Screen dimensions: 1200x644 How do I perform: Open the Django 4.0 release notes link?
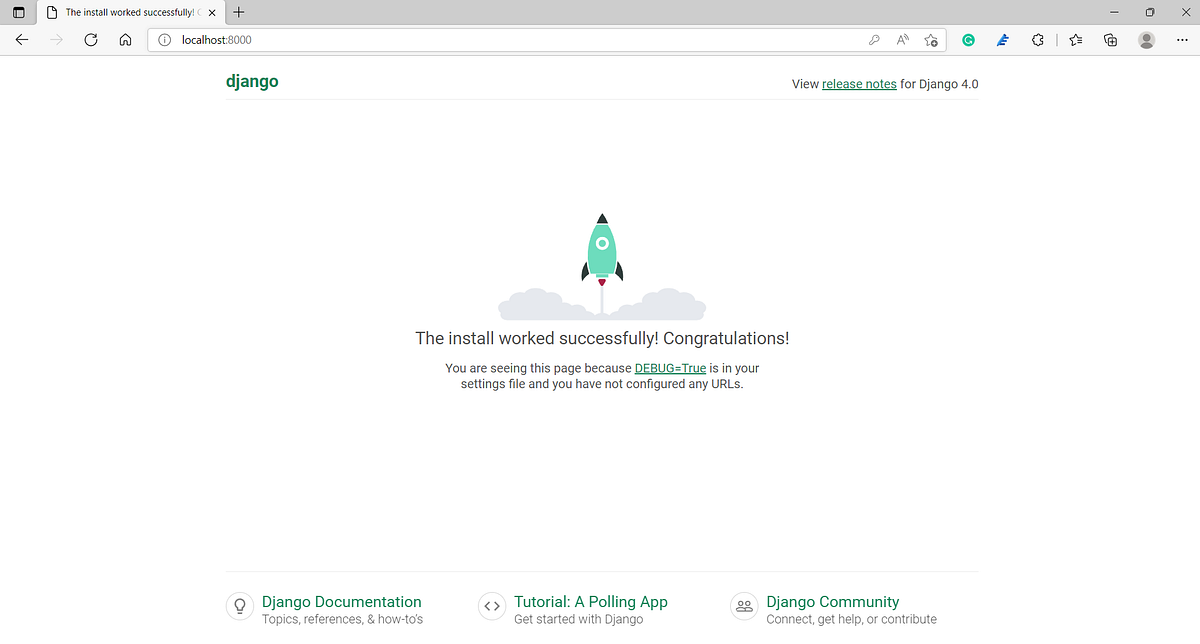point(859,84)
